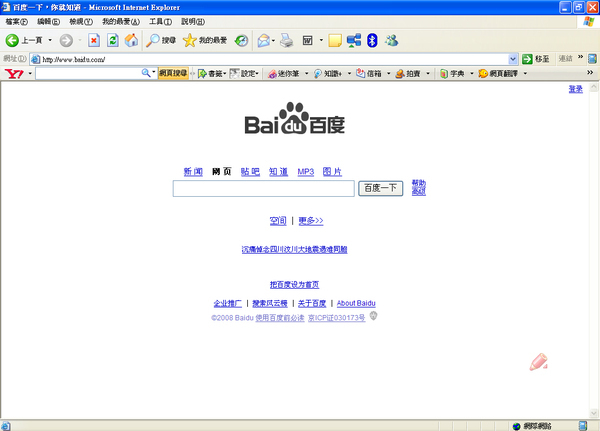Click the page icon in address bar
600x431 pixels.
pyautogui.click(x=36, y=59)
